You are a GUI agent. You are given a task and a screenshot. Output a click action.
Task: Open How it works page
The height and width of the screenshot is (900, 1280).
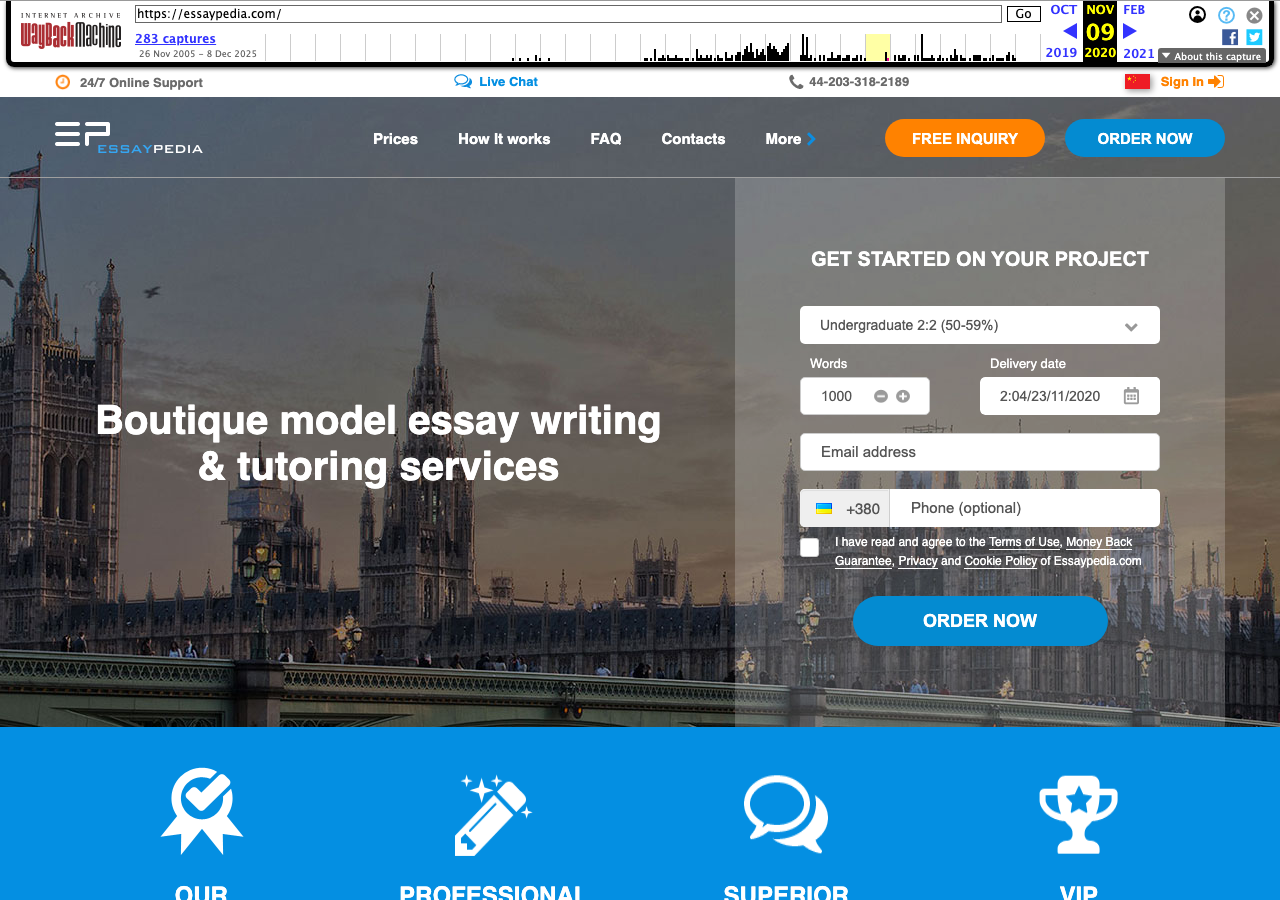point(504,139)
